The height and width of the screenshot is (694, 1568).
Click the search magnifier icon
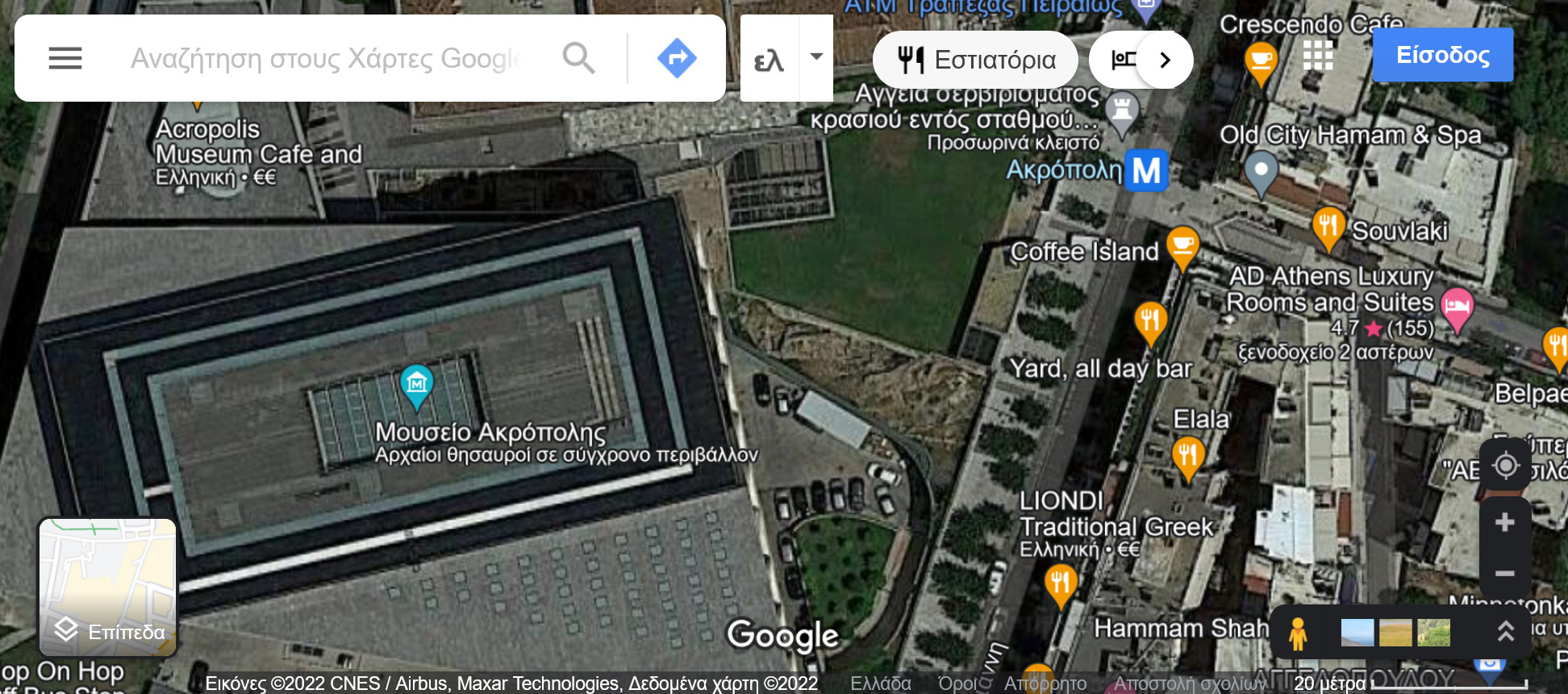click(x=579, y=58)
